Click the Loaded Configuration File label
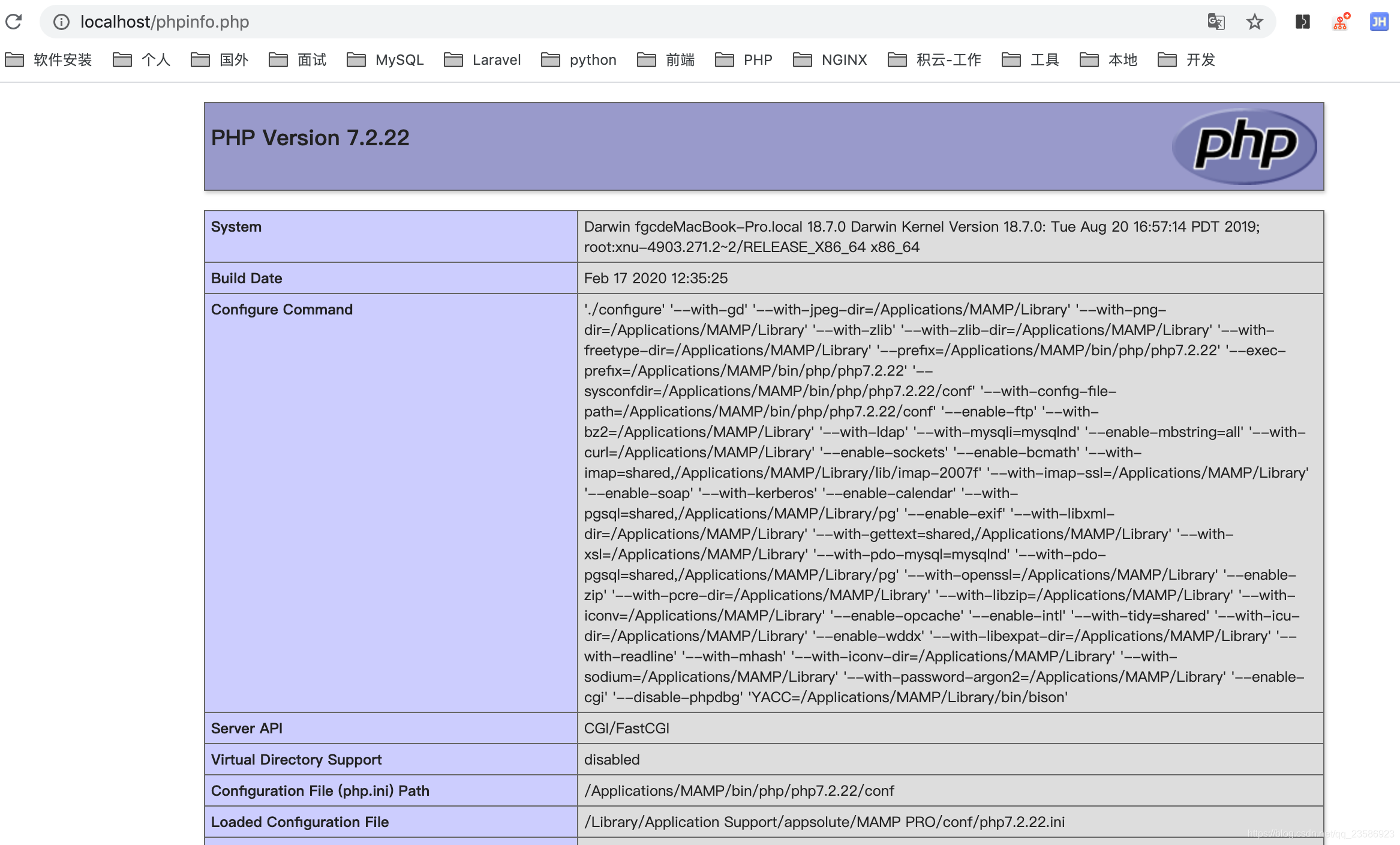 point(300,822)
